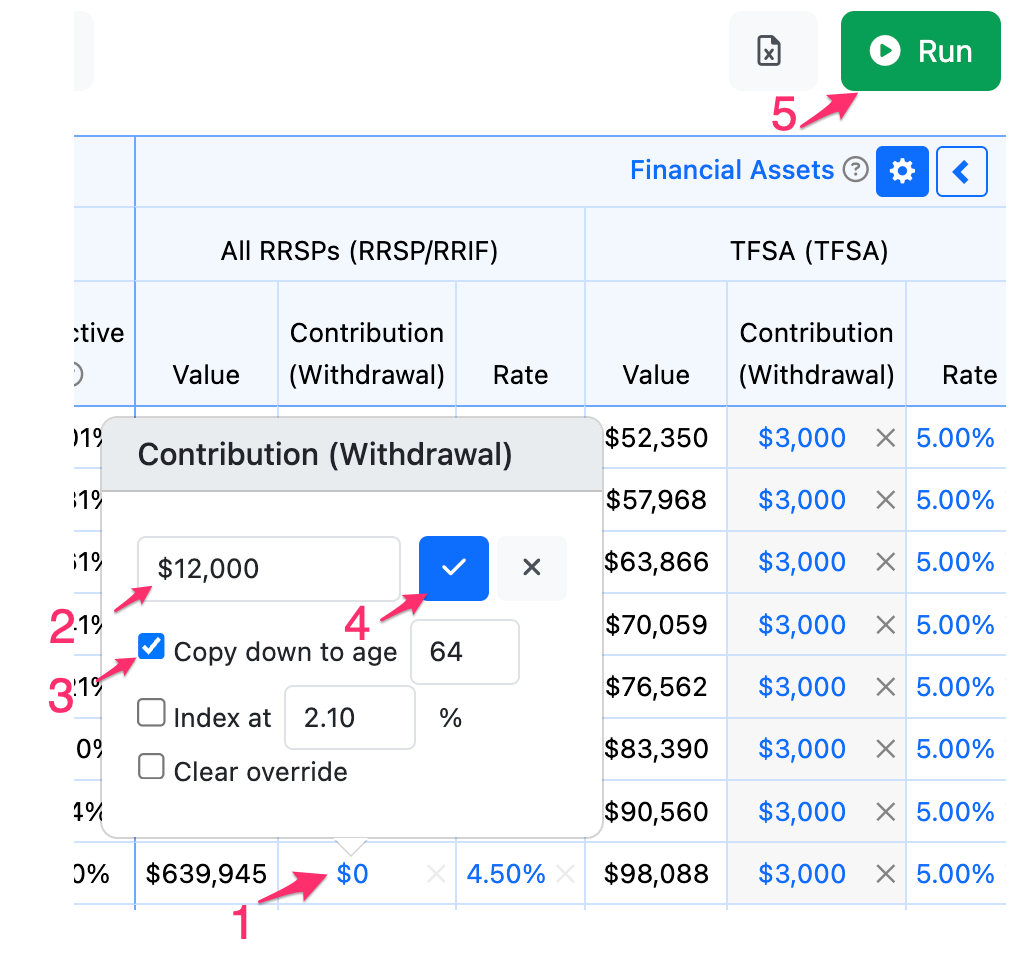Viewport: 1014px width, 964px height.
Task: Export to Excel file icon
Action: coord(769,51)
